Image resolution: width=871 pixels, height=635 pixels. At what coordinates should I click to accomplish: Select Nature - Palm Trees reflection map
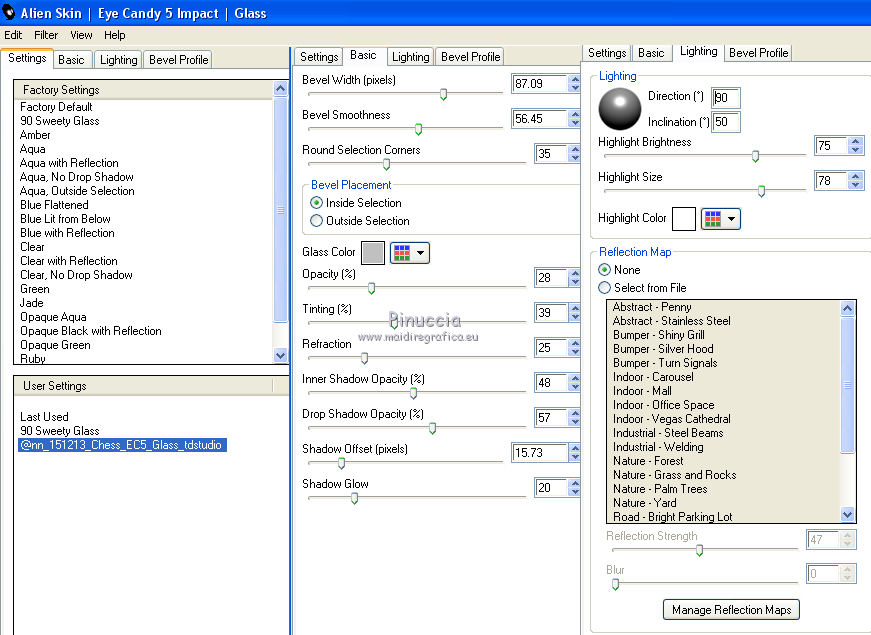tap(660, 489)
